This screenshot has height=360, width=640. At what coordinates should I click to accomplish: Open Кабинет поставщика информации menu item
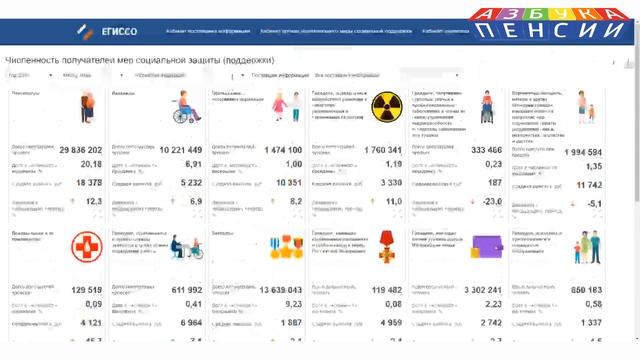(x=208, y=31)
